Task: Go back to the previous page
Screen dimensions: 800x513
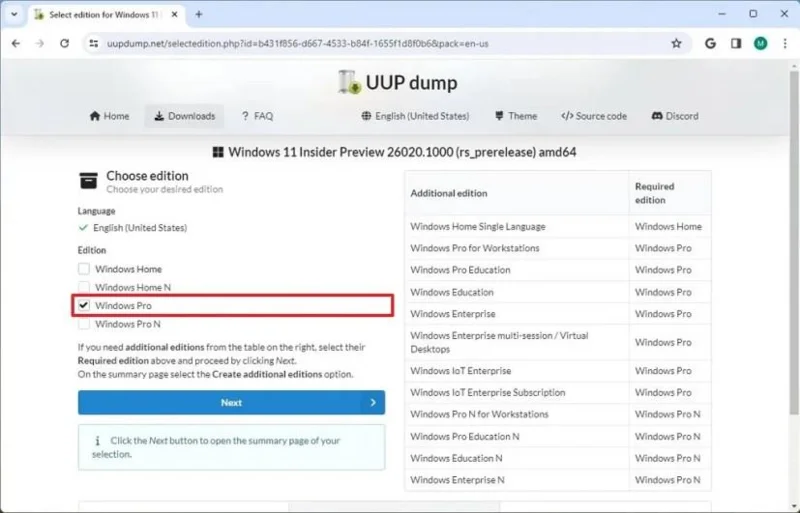Action: [16, 43]
